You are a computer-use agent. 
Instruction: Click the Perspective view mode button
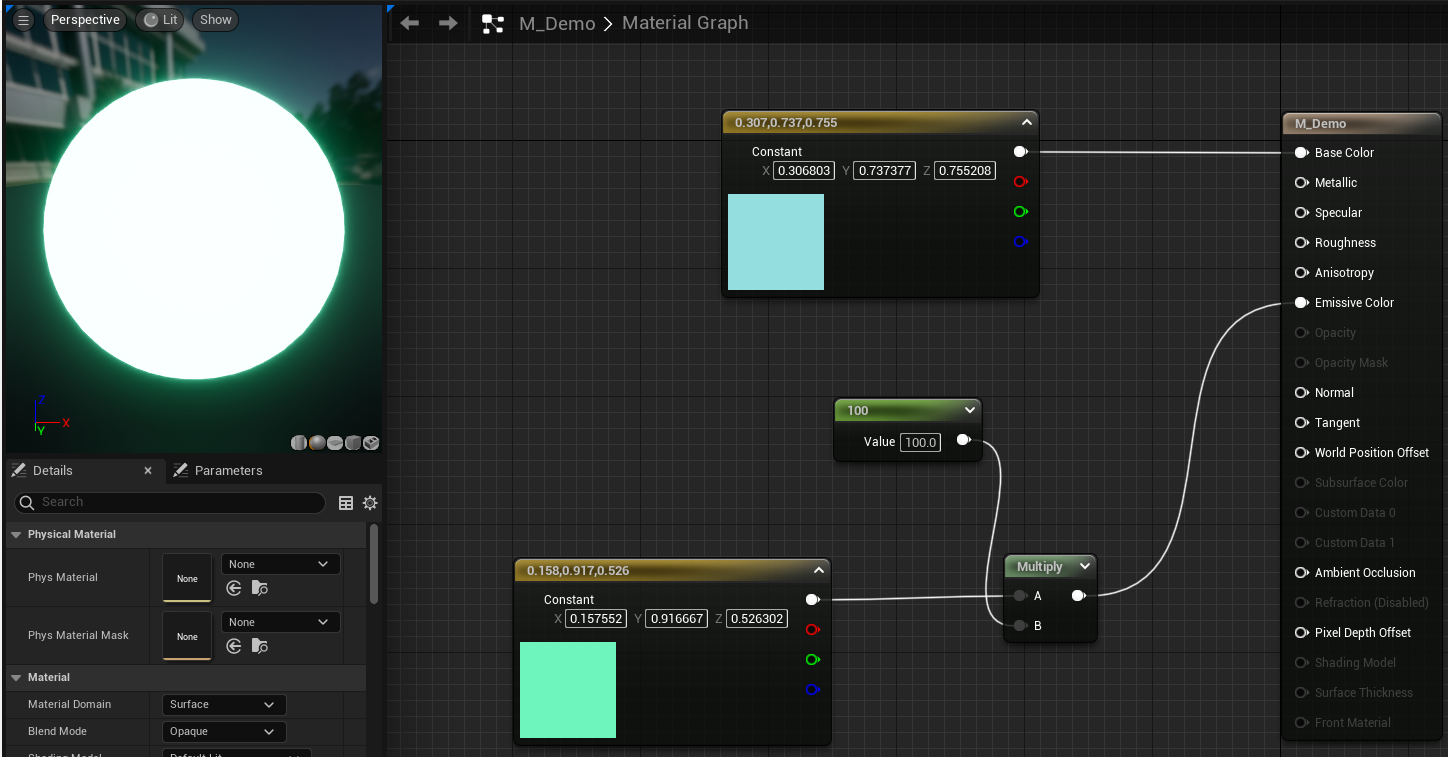[85, 20]
